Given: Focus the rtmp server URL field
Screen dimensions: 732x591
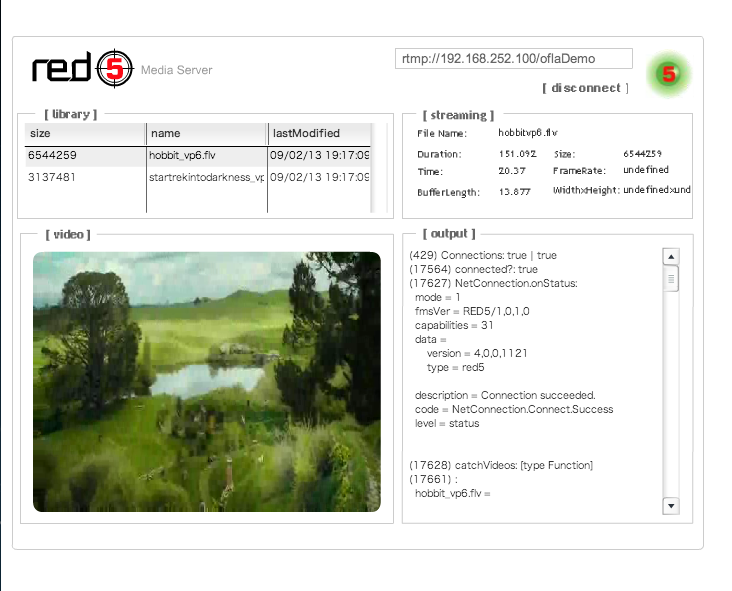Looking at the screenshot, I should 514,59.
